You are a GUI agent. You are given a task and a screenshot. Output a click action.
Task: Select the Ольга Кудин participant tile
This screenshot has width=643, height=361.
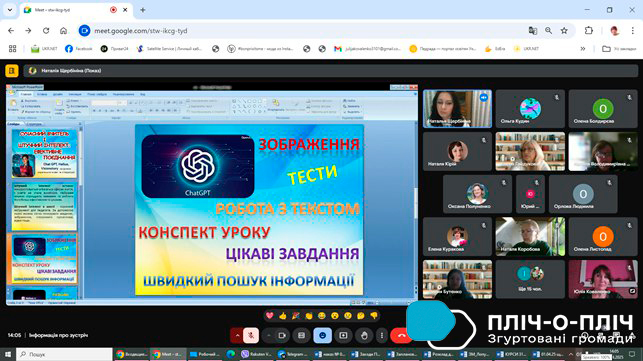530,109
